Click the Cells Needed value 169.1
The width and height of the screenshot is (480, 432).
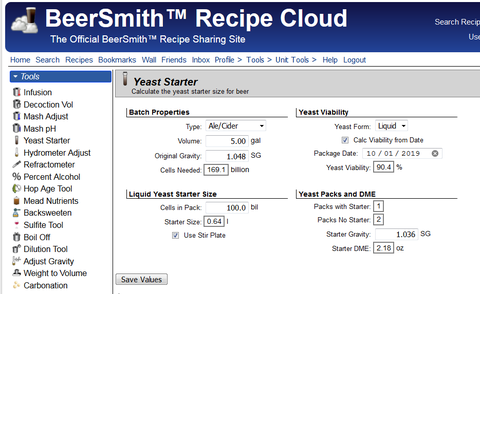click(216, 170)
